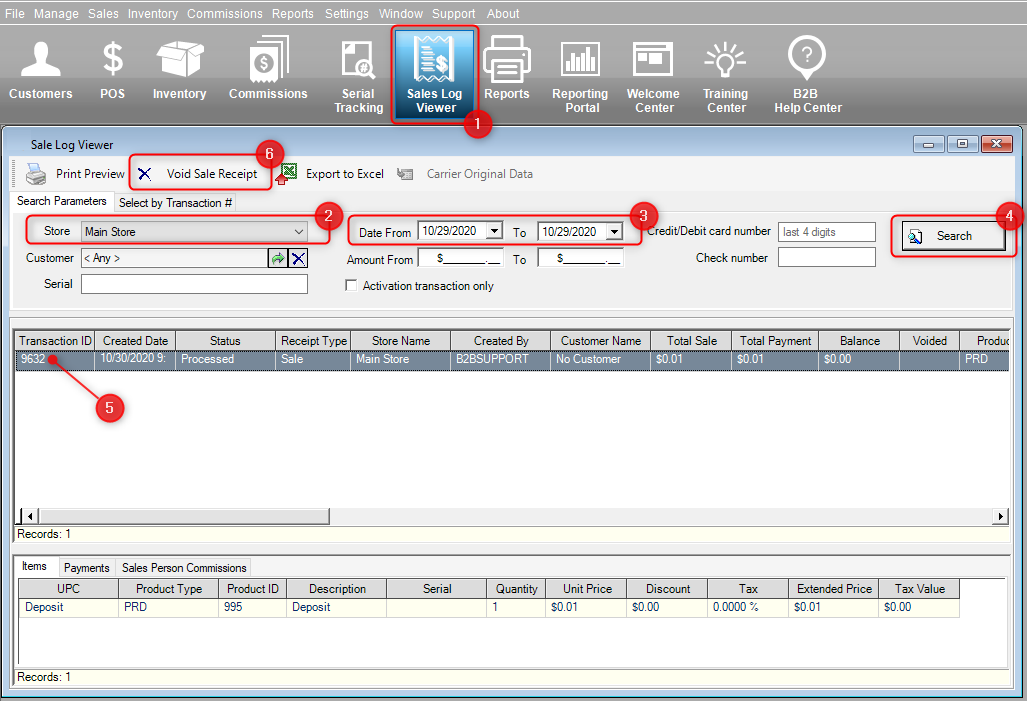Clear the customer filter with the X icon
Image resolution: width=1027 pixels, height=701 pixels.
tap(298, 258)
